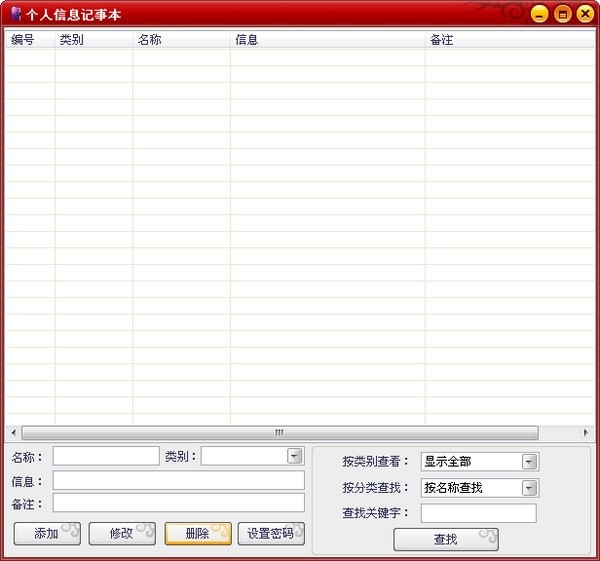Minimize the 个人信息记事本 window

(x=539, y=15)
